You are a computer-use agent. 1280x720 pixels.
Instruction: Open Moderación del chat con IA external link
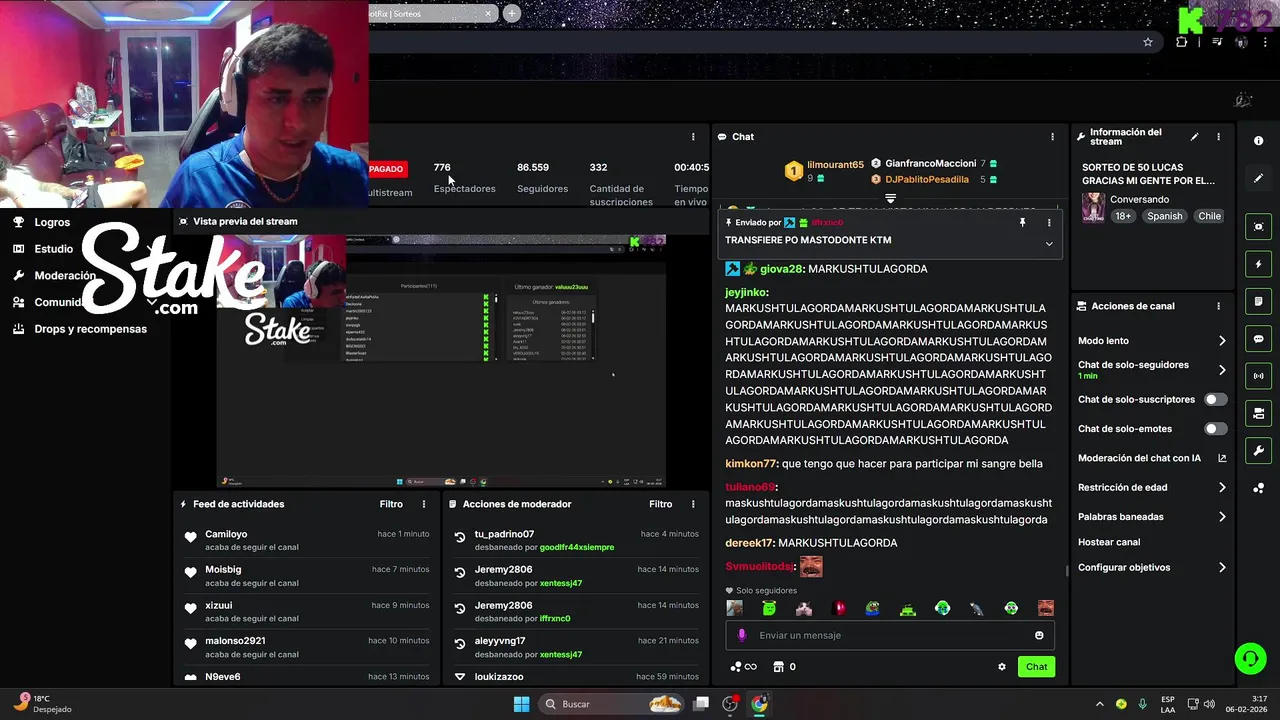(x=1222, y=458)
